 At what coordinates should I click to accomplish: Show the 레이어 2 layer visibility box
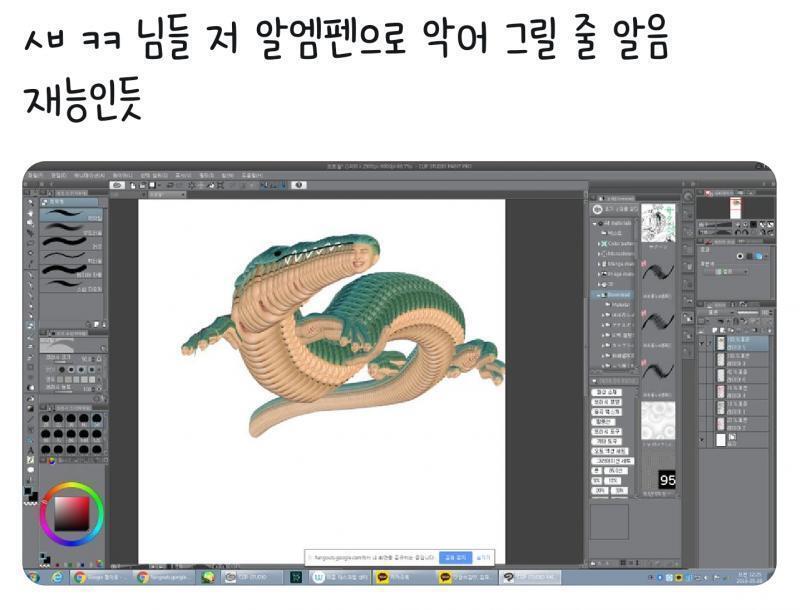[x=702, y=424]
